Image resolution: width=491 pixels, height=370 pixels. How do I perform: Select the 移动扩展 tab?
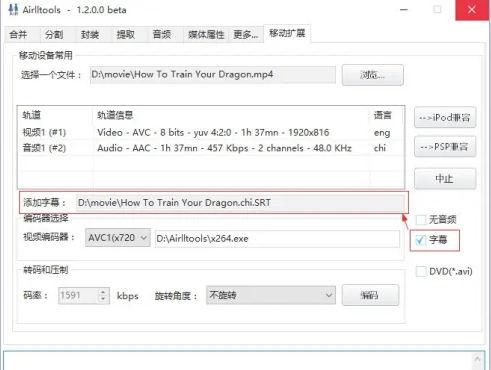pyautogui.click(x=287, y=33)
